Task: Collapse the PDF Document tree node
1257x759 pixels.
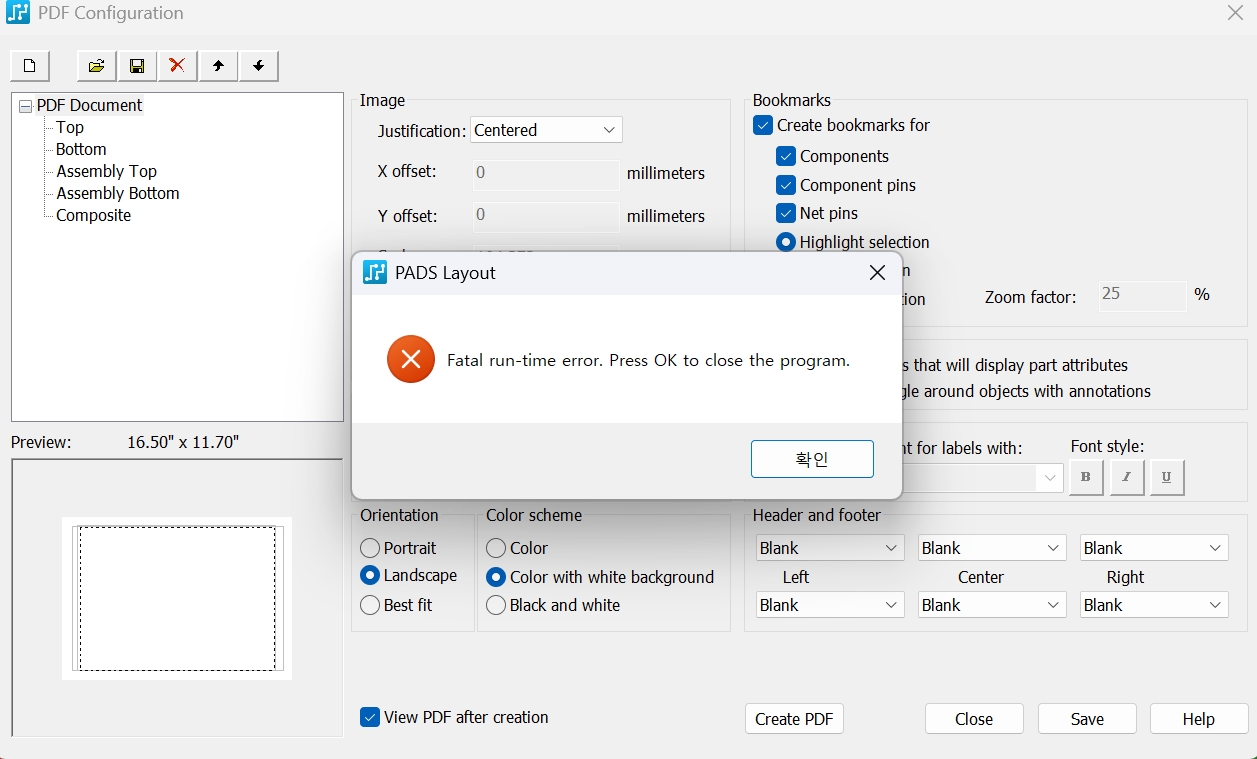Action: point(25,106)
